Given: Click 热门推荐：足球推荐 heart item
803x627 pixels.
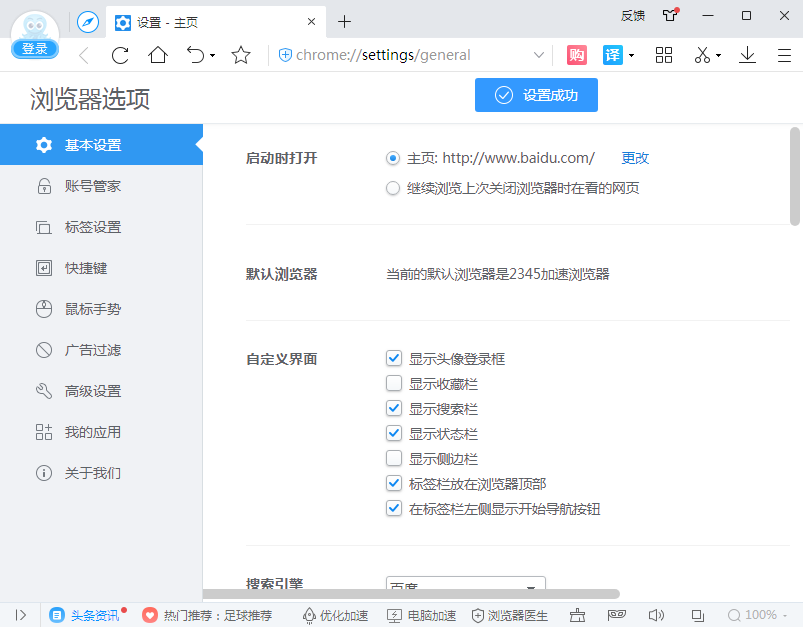Looking at the screenshot, I should [207, 615].
